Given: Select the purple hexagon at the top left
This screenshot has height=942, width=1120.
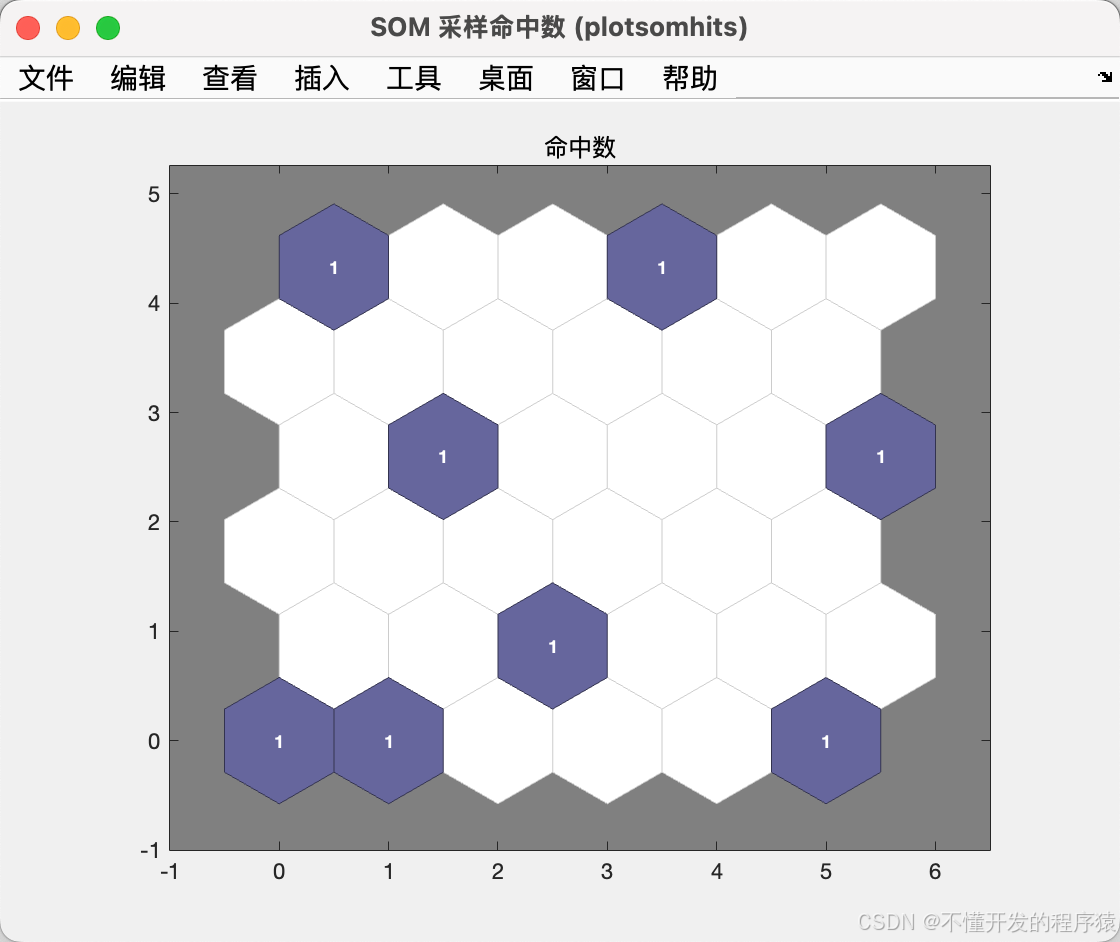Looking at the screenshot, I should tap(332, 267).
